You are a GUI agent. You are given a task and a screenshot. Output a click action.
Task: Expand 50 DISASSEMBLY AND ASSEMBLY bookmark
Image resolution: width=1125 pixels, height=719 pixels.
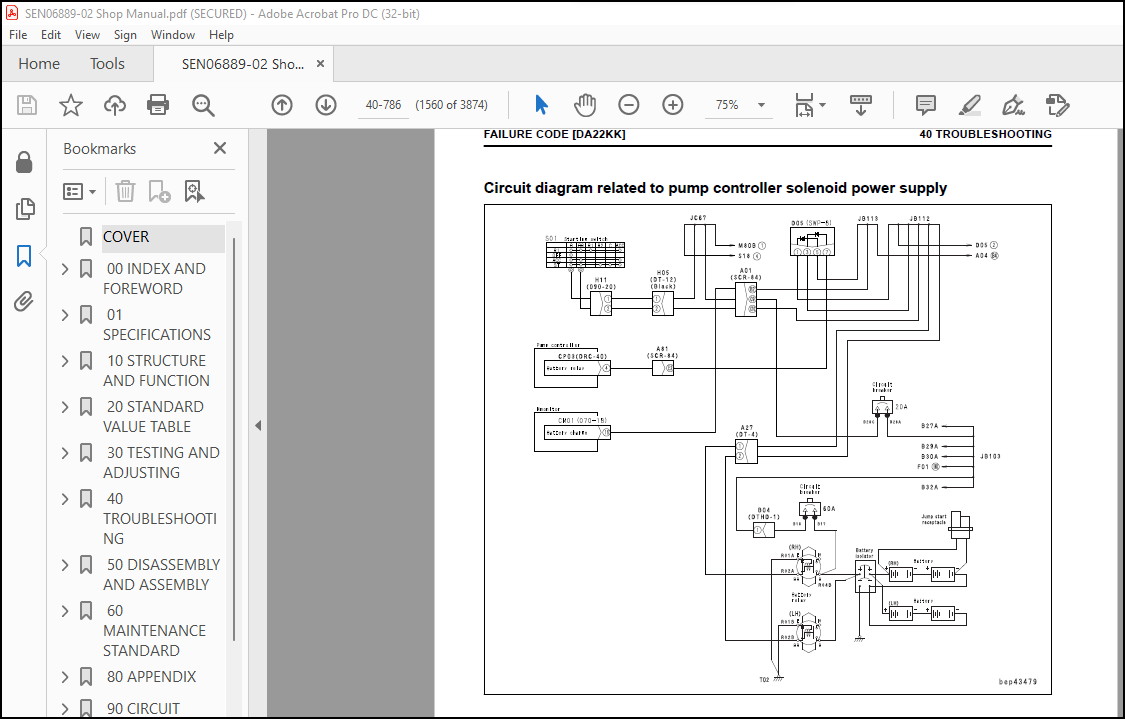click(65, 565)
